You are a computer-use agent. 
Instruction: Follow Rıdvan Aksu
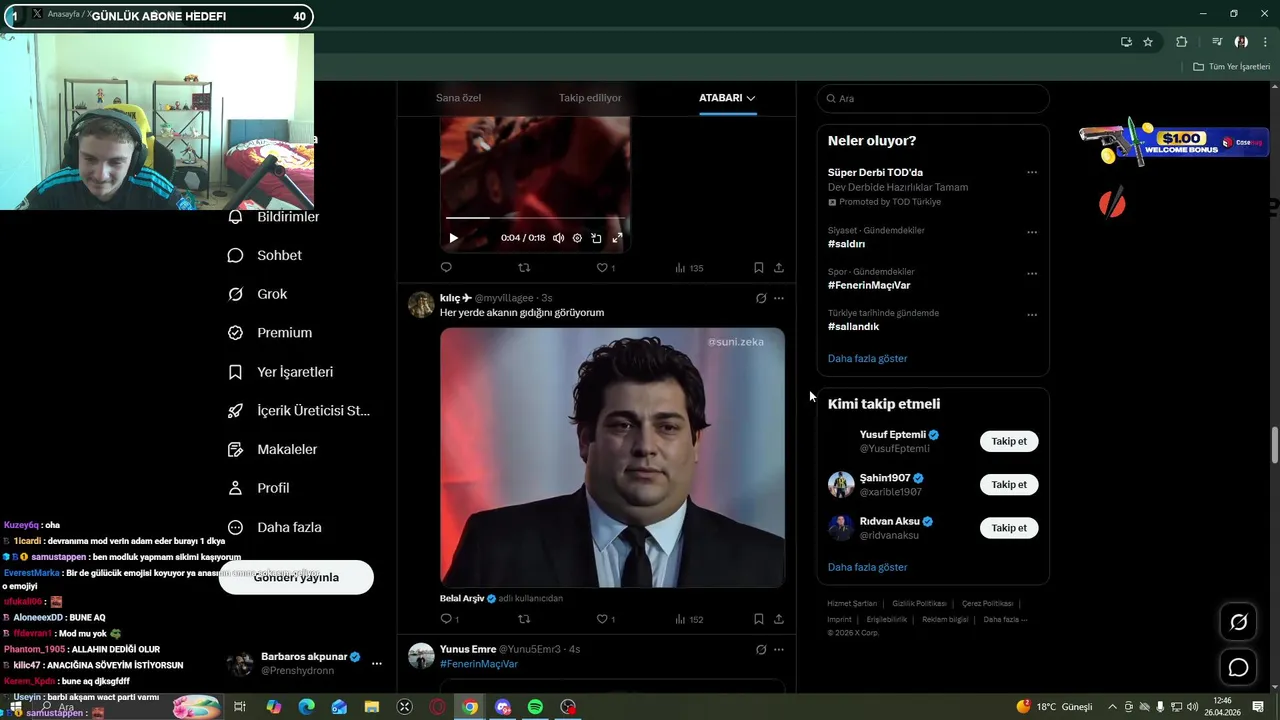click(x=1009, y=528)
